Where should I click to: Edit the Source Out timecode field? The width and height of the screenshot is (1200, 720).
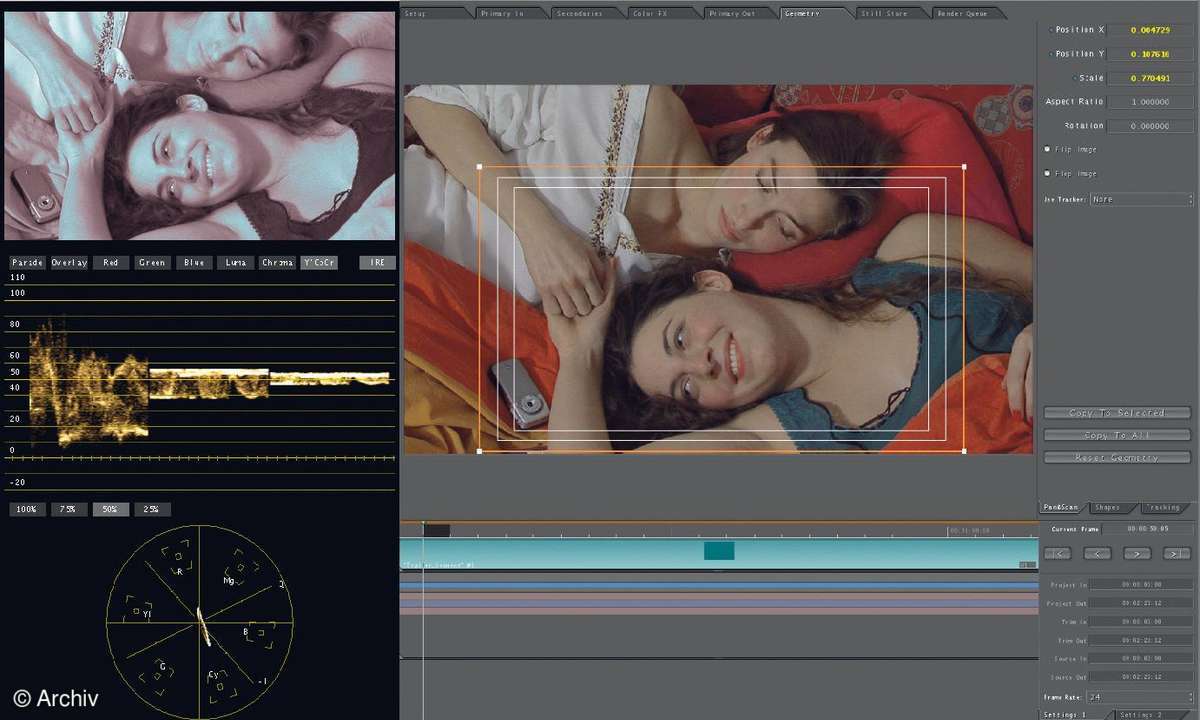pos(1141,677)
